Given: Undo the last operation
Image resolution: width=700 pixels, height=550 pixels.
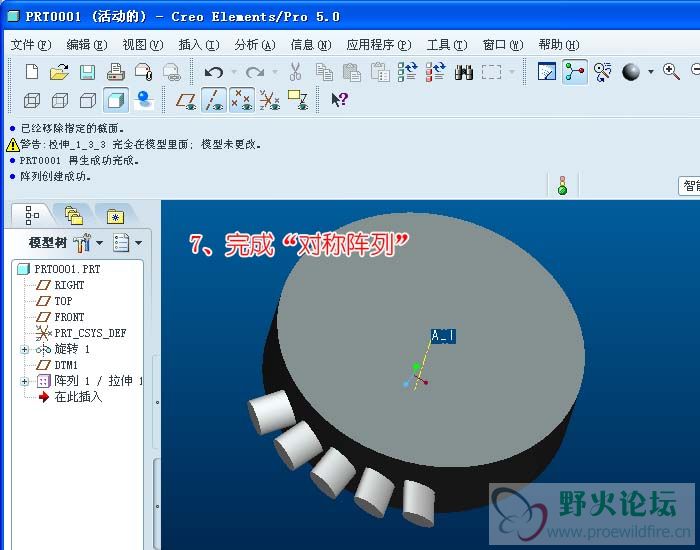Looking at the screenshot, I should 214,72.
